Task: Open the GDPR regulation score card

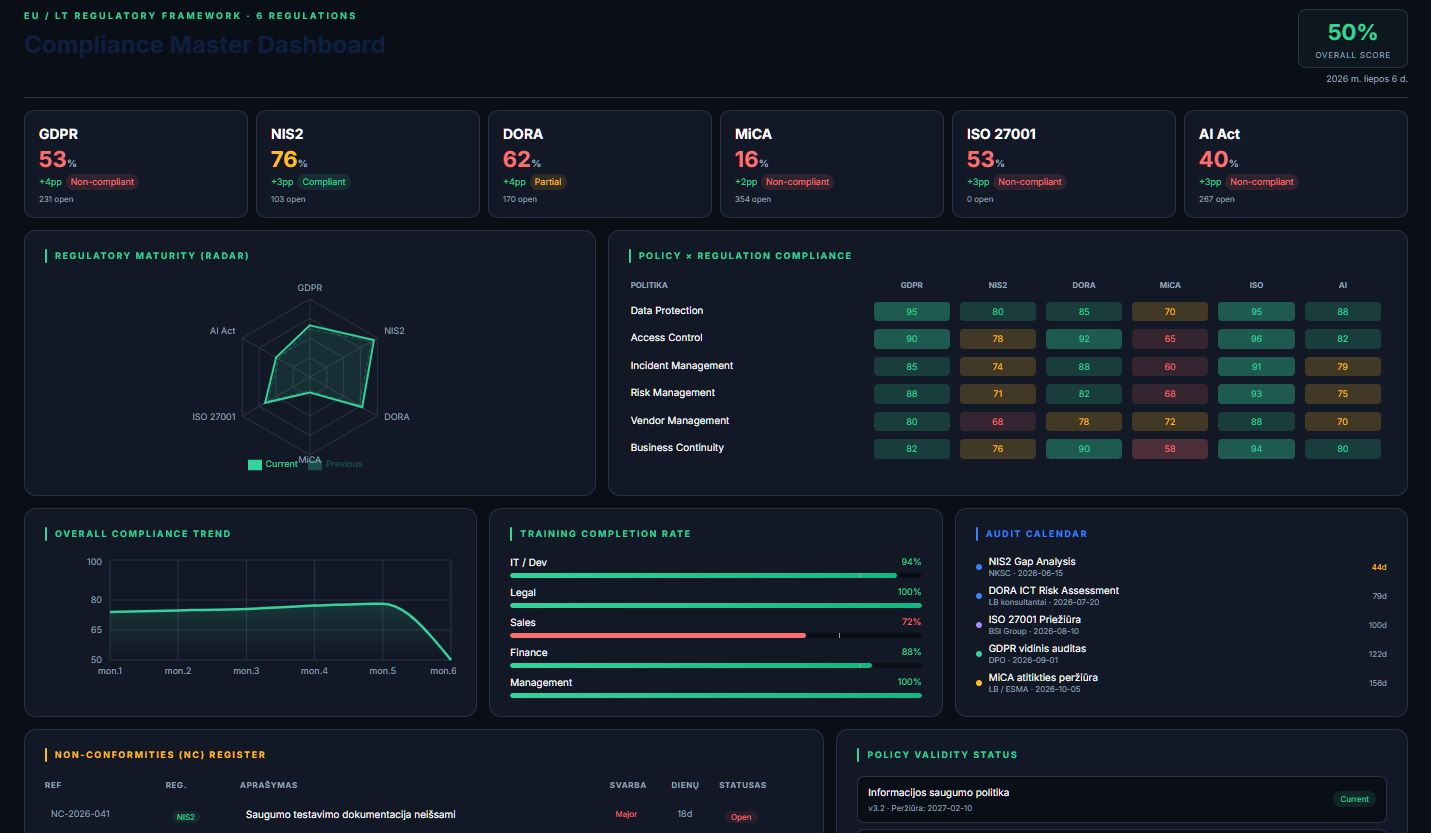Action: coord(136,164)
